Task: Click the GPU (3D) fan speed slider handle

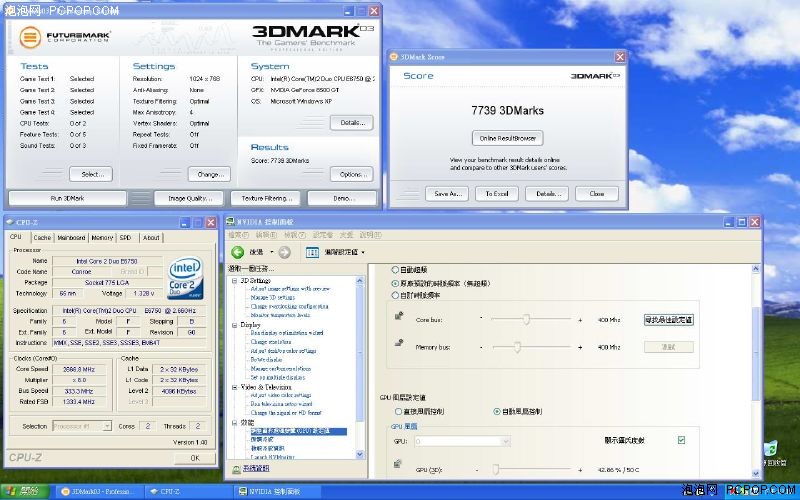Action: point(494,469)
